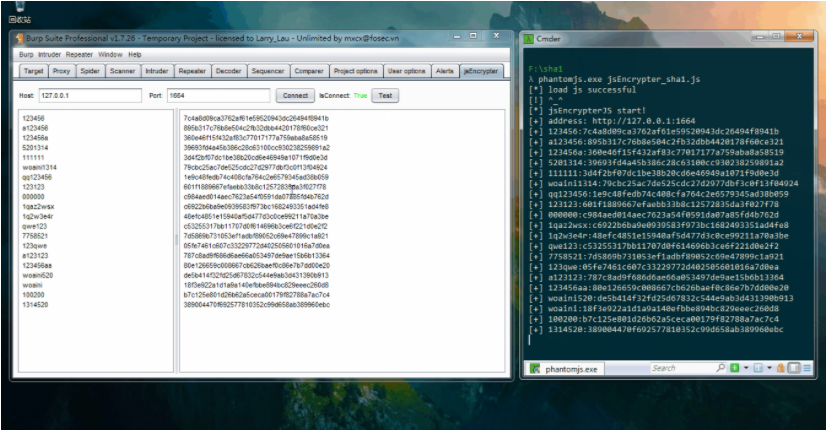Click the Test button
The width and height of the screenshot is (826, 430).
tap(385, 95)
